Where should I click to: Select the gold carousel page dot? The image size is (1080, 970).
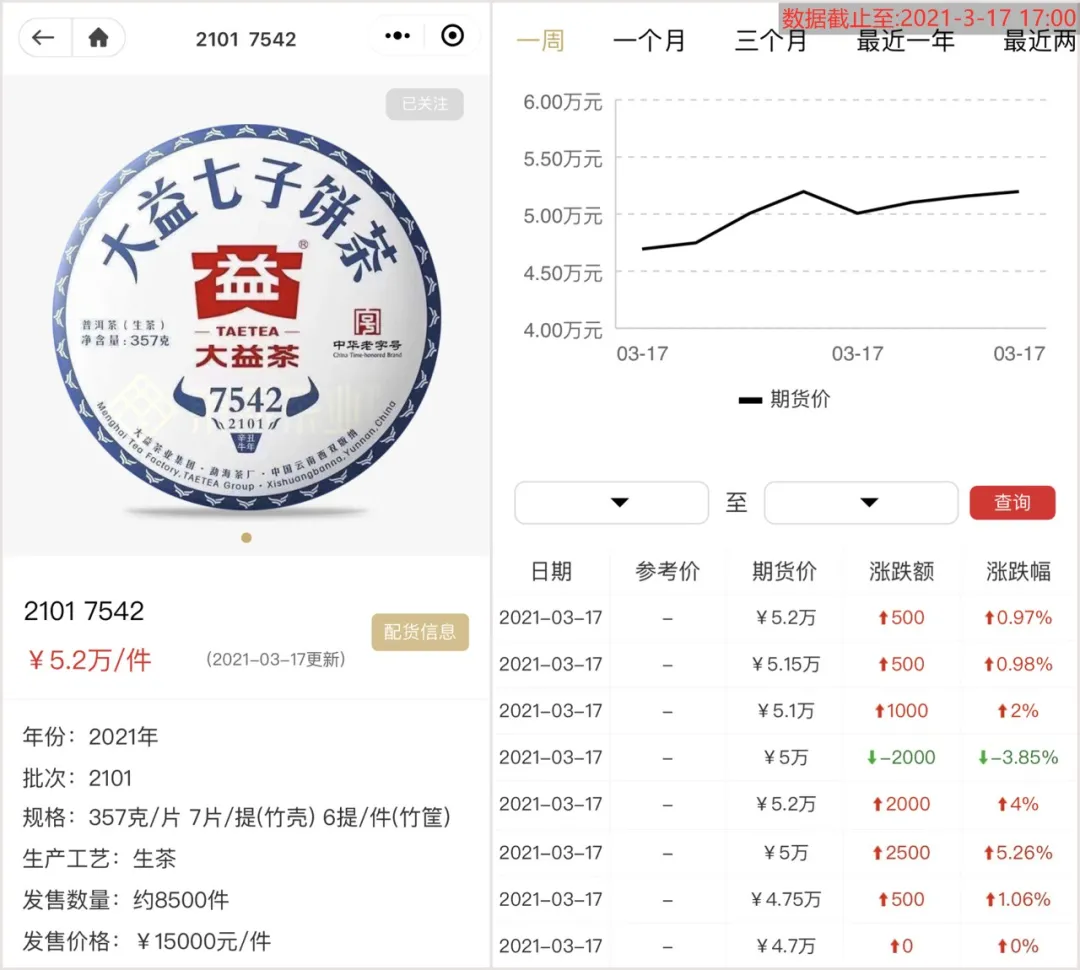tap(247, 537)
